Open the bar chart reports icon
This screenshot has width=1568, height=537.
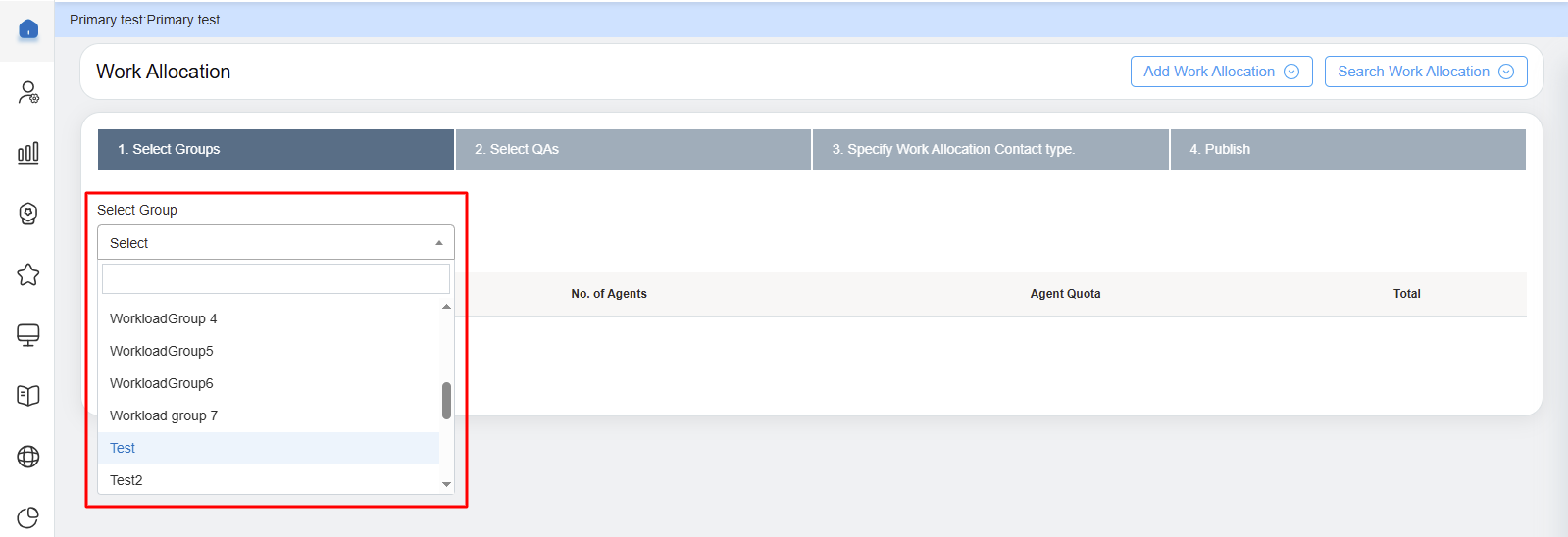click(x=28, y=153)
